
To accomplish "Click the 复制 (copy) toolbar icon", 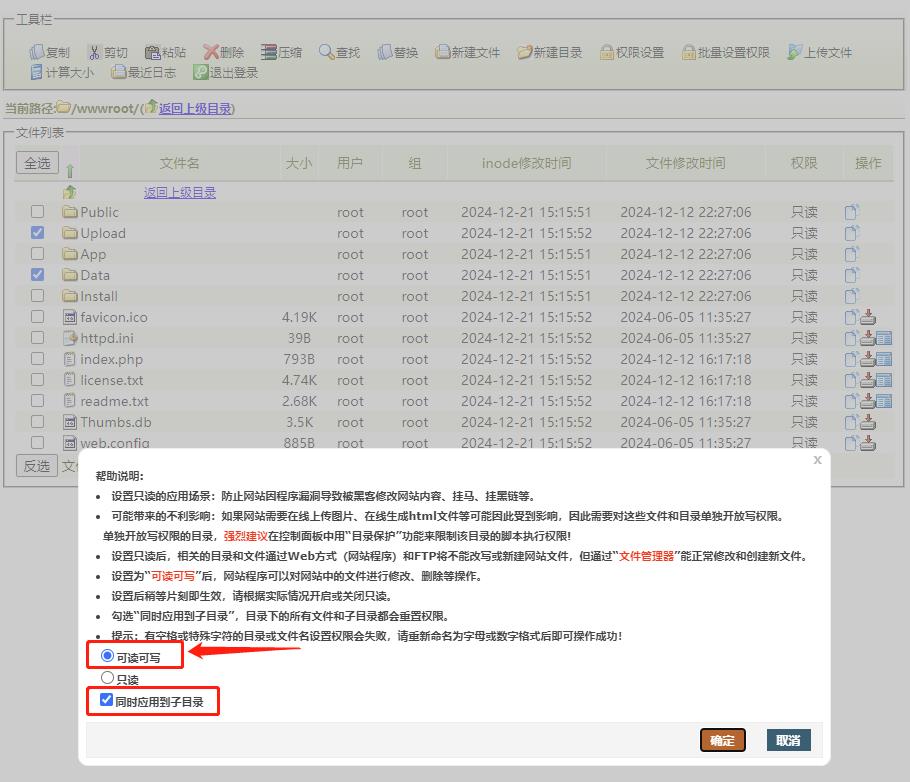I will [x=49, y=52].
